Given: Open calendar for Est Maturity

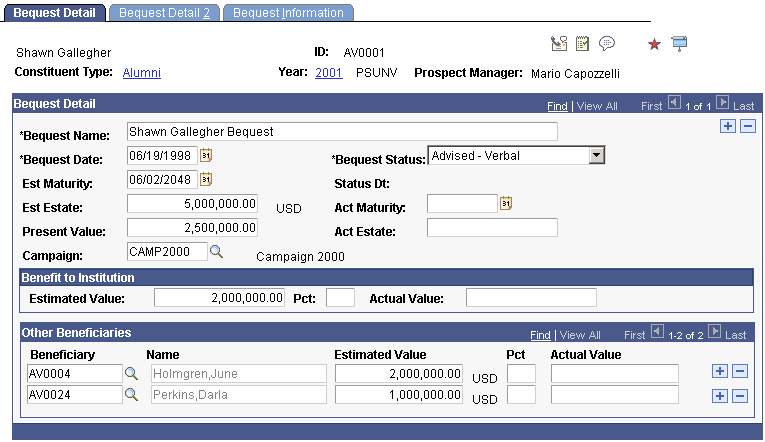Looking at the screenshot, I should tap(206, 180).
